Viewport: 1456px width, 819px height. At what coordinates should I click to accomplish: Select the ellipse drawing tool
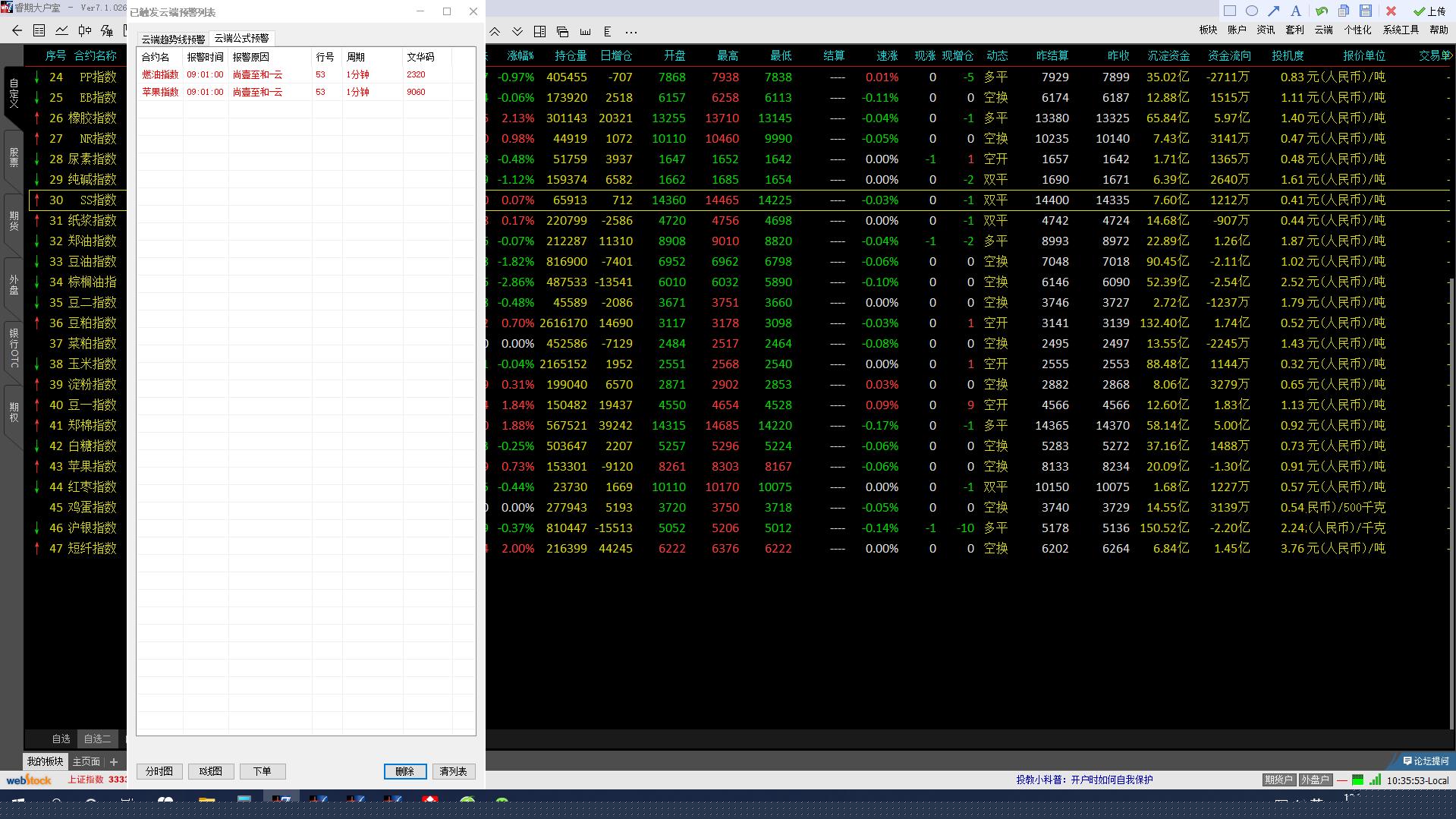(1252, 11)
